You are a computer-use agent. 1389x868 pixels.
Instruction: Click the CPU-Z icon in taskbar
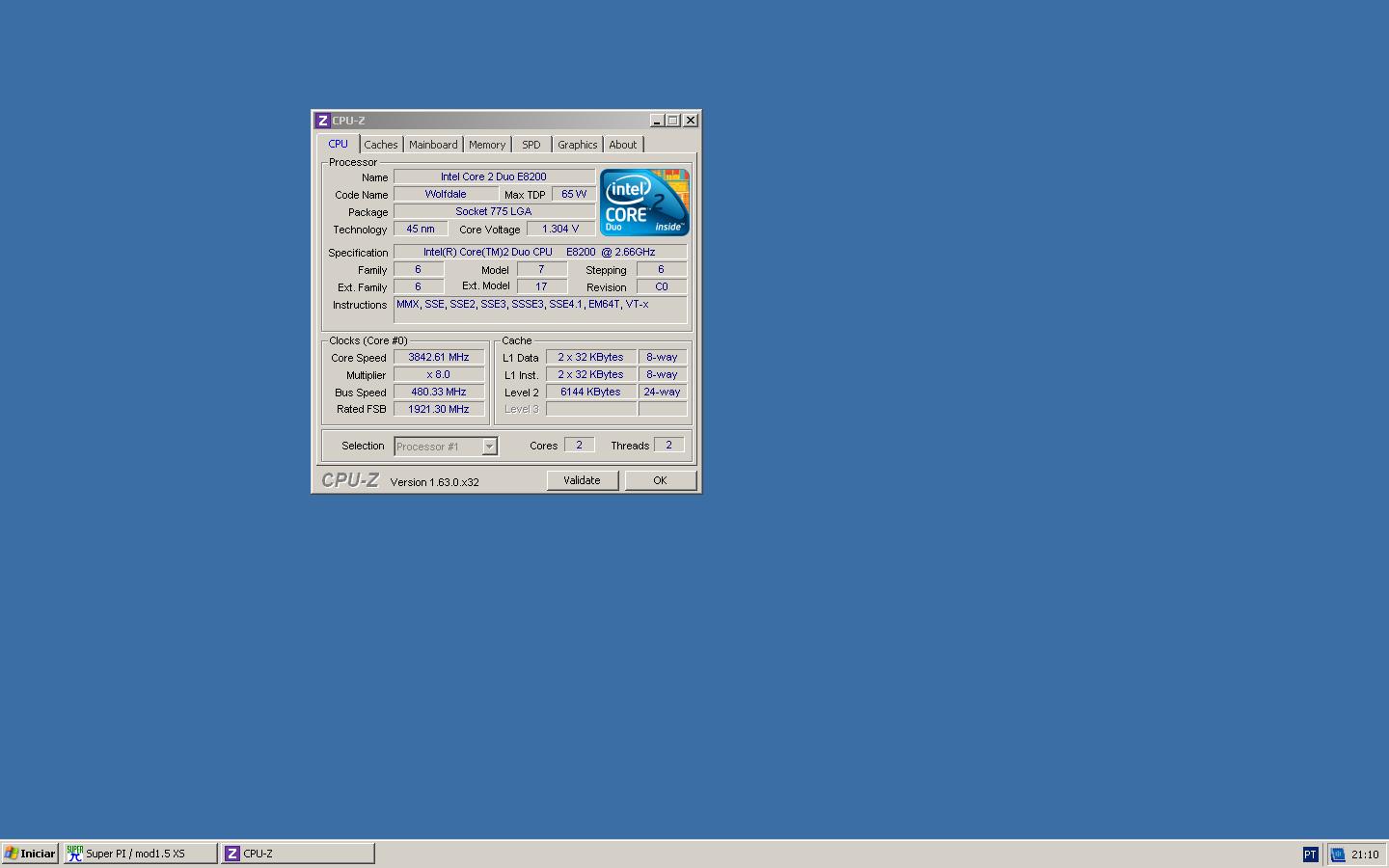click(x=232, y=854)
